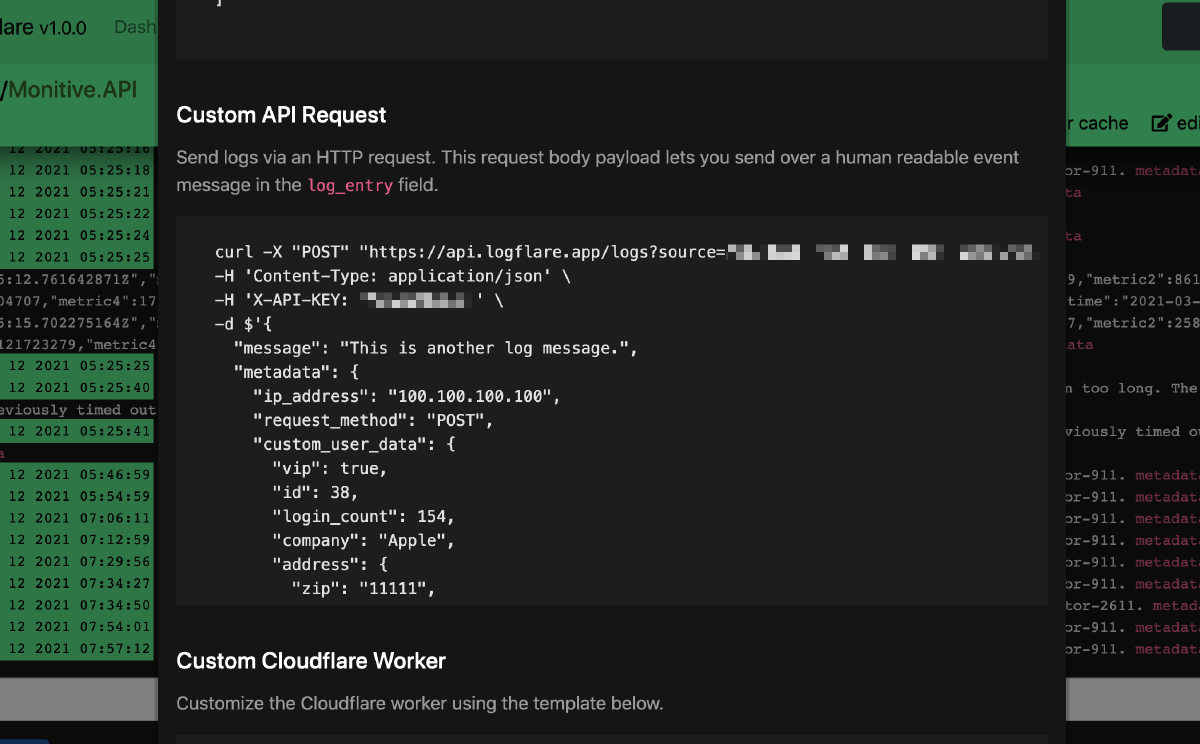Open the /Monitive.API source title
Viewport: 1200px width, 744px height.
69,89
